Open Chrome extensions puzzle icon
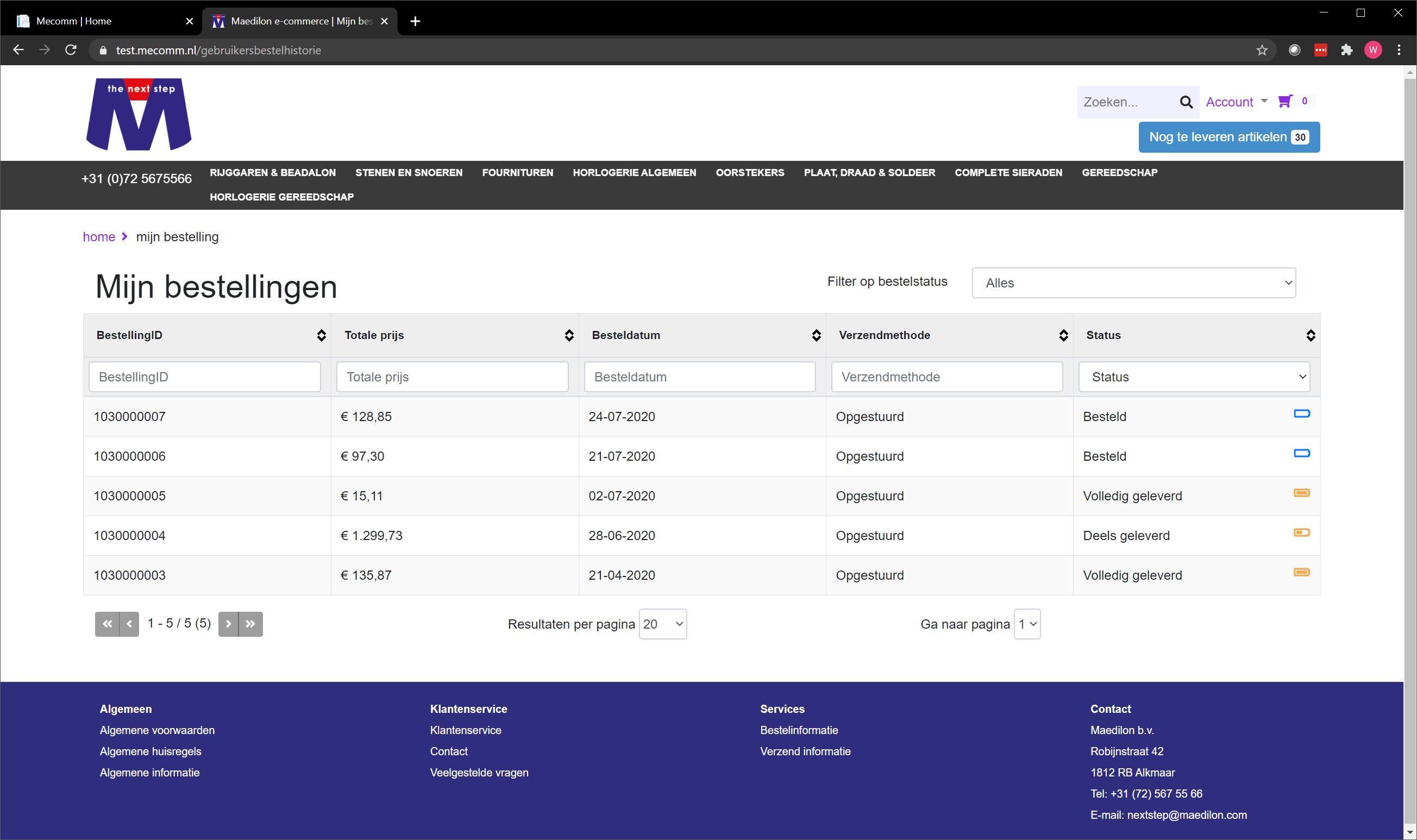Screen dimensions: 1417x840 (x=1346, y=51)
